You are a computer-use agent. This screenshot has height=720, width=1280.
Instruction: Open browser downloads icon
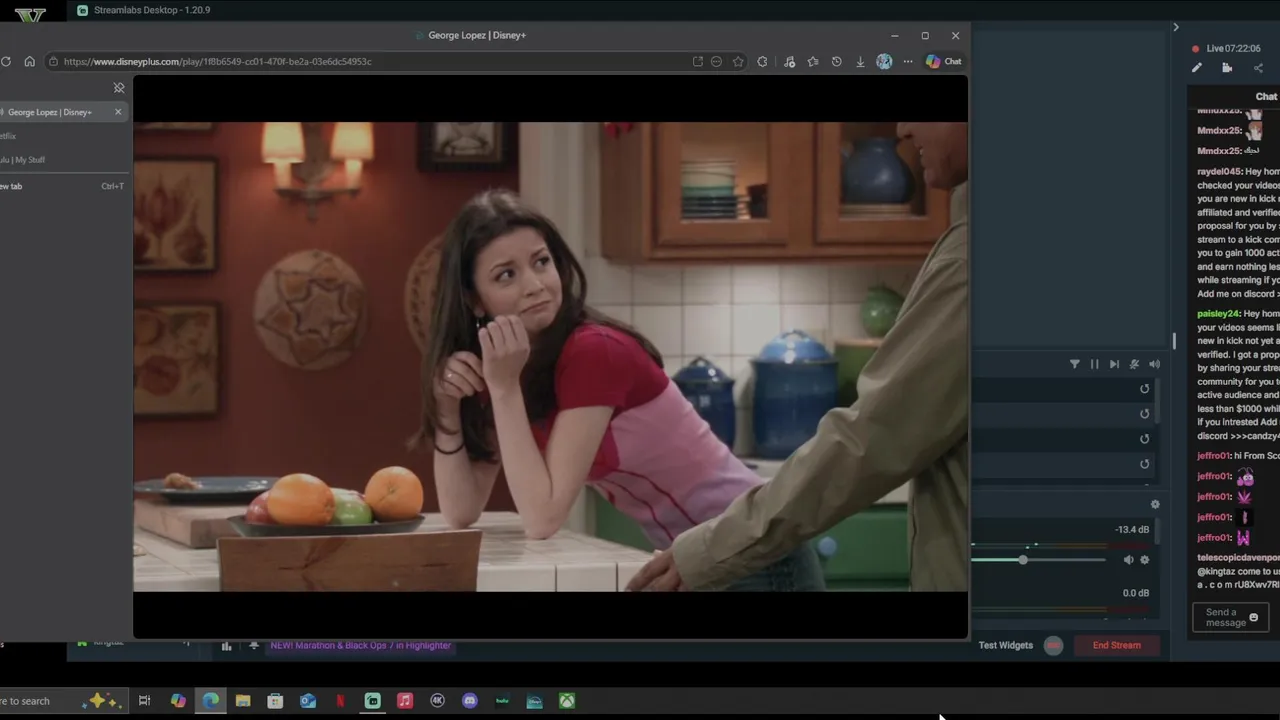pyautogui.click(x=860, y=61)
